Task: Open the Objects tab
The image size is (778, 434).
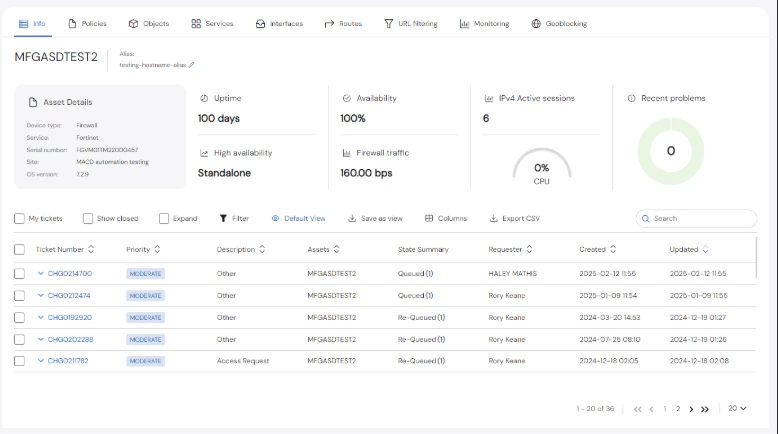Action: [x=149, y=23]
